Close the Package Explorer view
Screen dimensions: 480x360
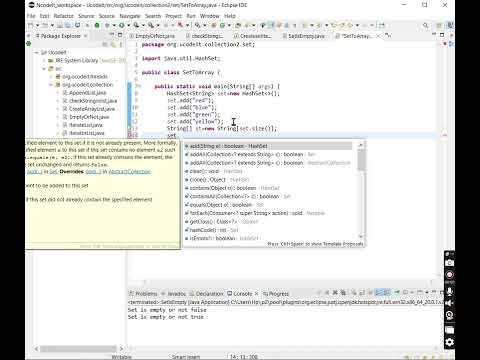click(x=86, y=36)
